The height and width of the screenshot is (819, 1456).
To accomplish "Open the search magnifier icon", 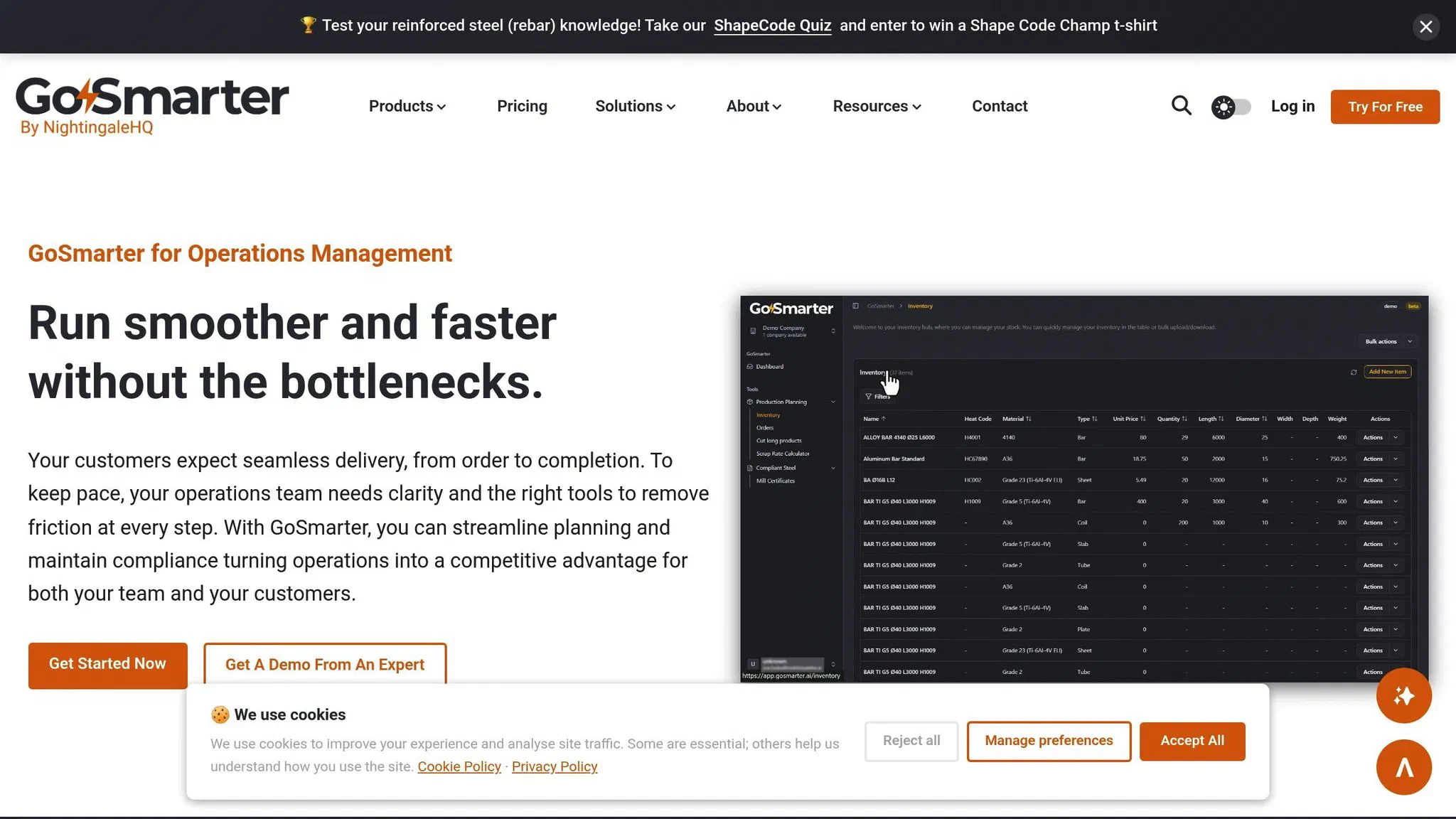I will click(1182, 105).
